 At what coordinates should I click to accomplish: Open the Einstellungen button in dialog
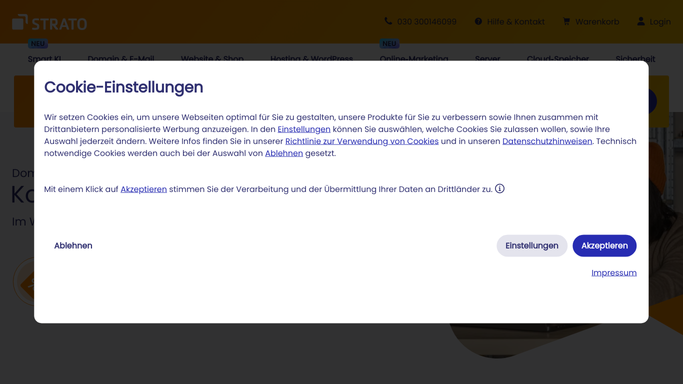point(531,246)
